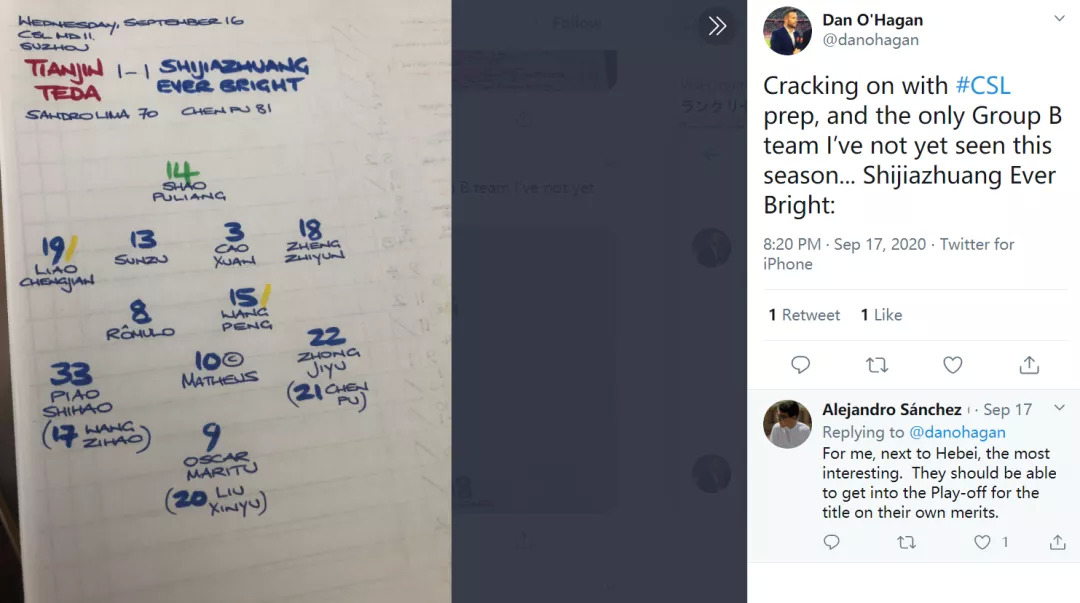Open the handwritten lineup notes photo

coord(226,301)
